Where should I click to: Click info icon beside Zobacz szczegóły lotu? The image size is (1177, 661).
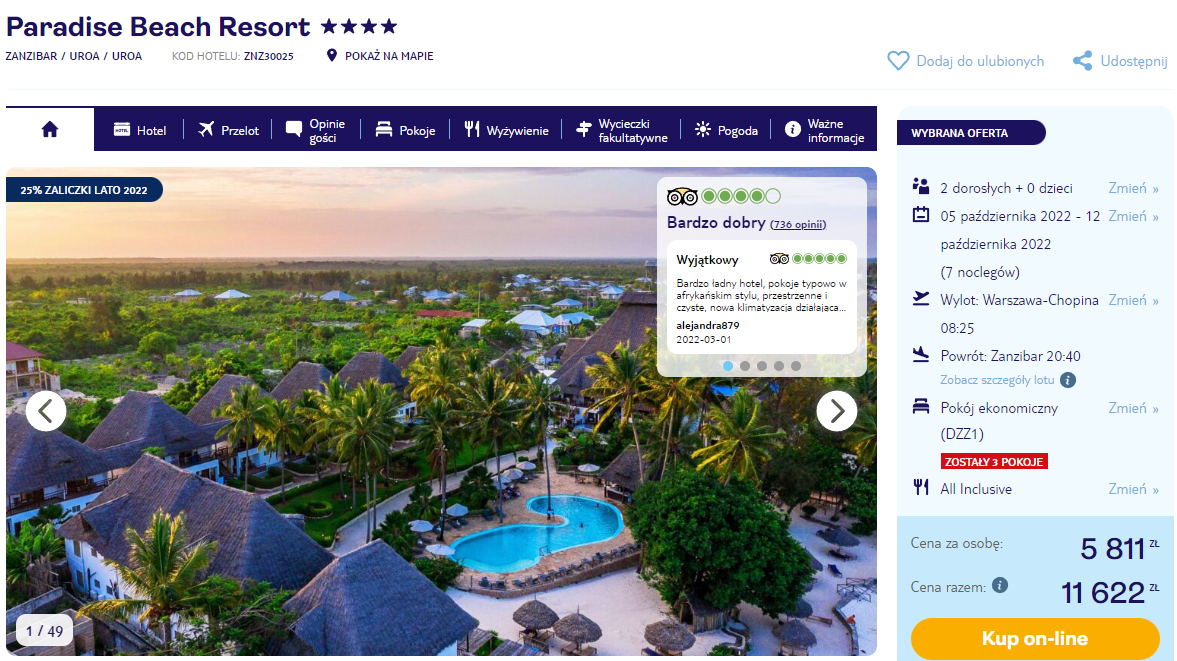1068,380
